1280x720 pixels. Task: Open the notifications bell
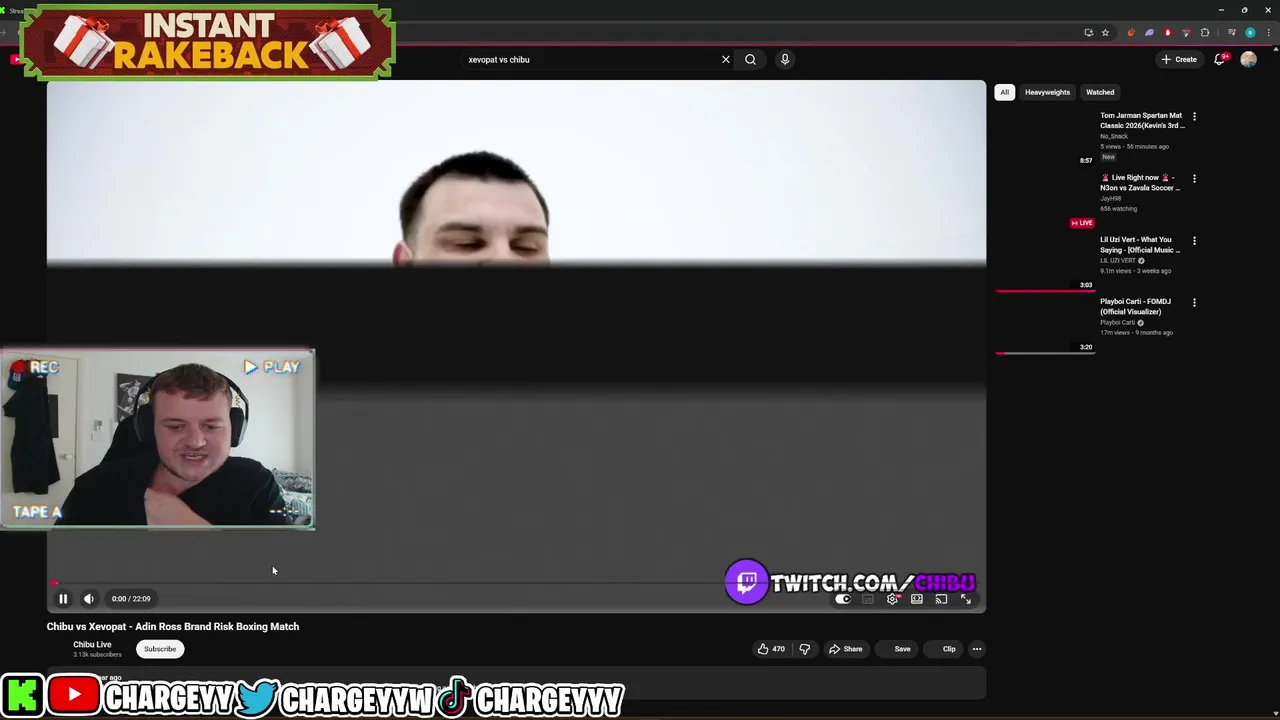click(x=1219, y=59)
